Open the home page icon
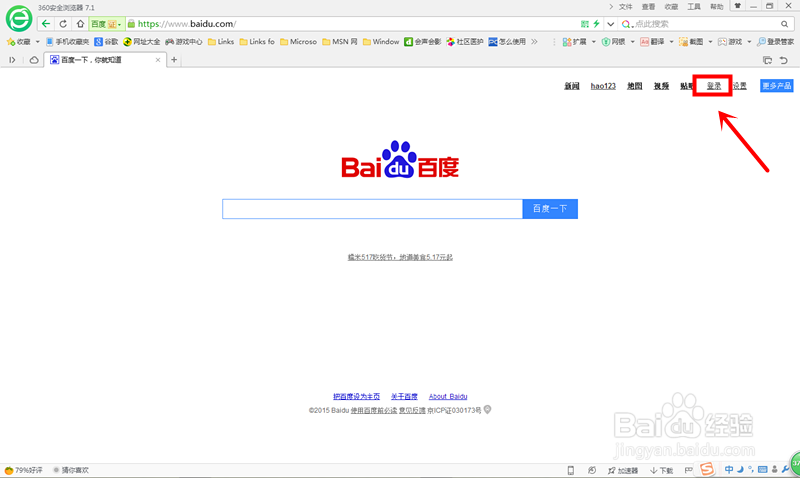This screenshot has width=800, height=478. (80, 24)
